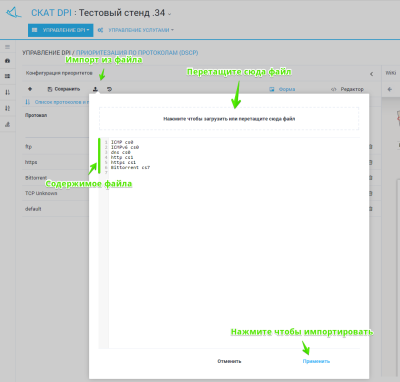Click the Отменить cancel button
The image size is (400, 382).
coord(229,361)
